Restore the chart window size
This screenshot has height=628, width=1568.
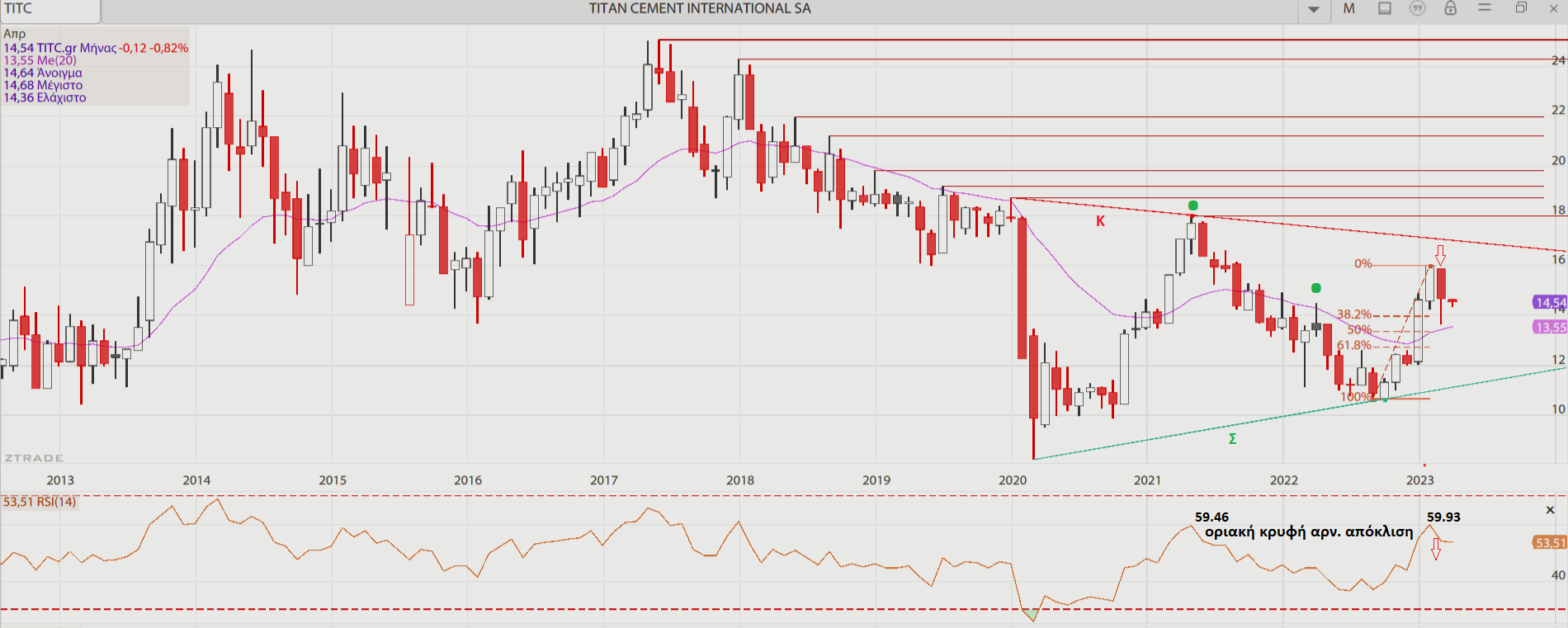point(1521,7)
